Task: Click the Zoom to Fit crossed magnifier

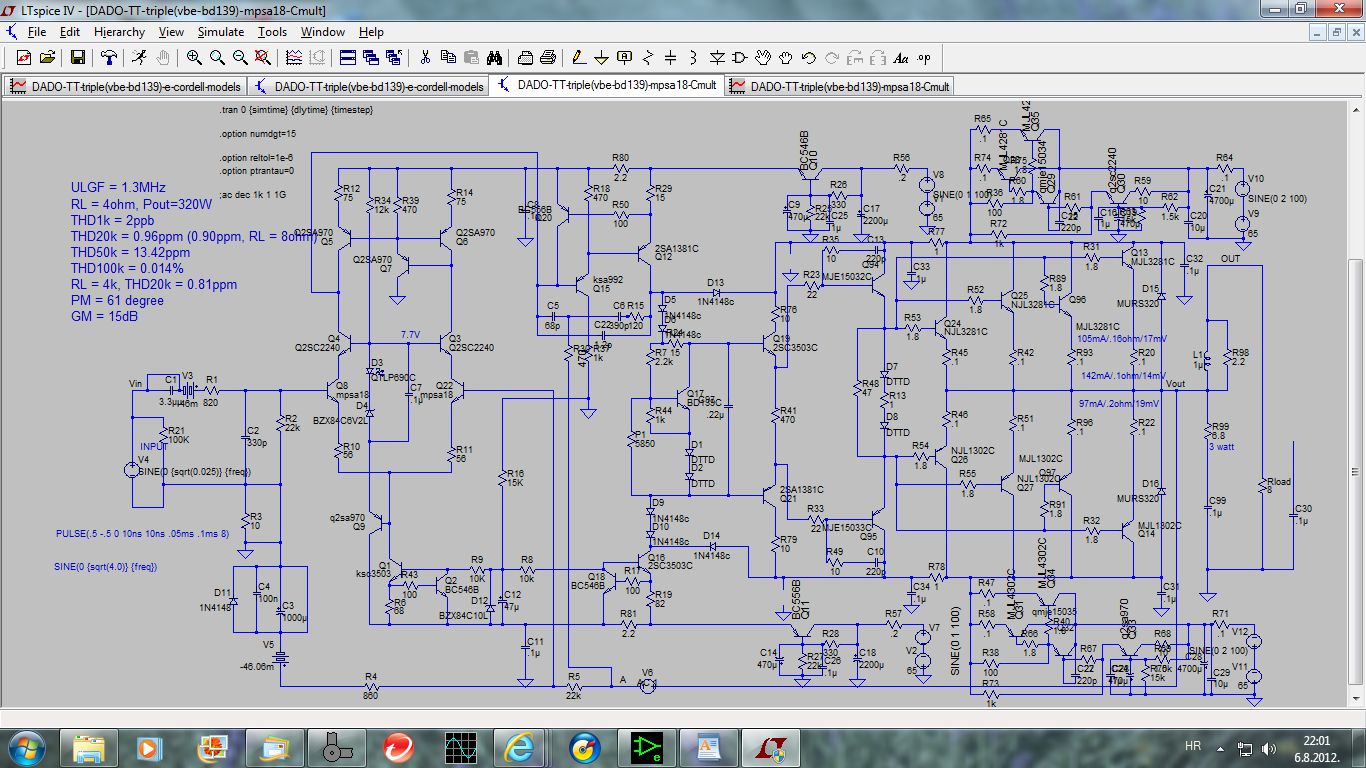Action: pos(263,57)
